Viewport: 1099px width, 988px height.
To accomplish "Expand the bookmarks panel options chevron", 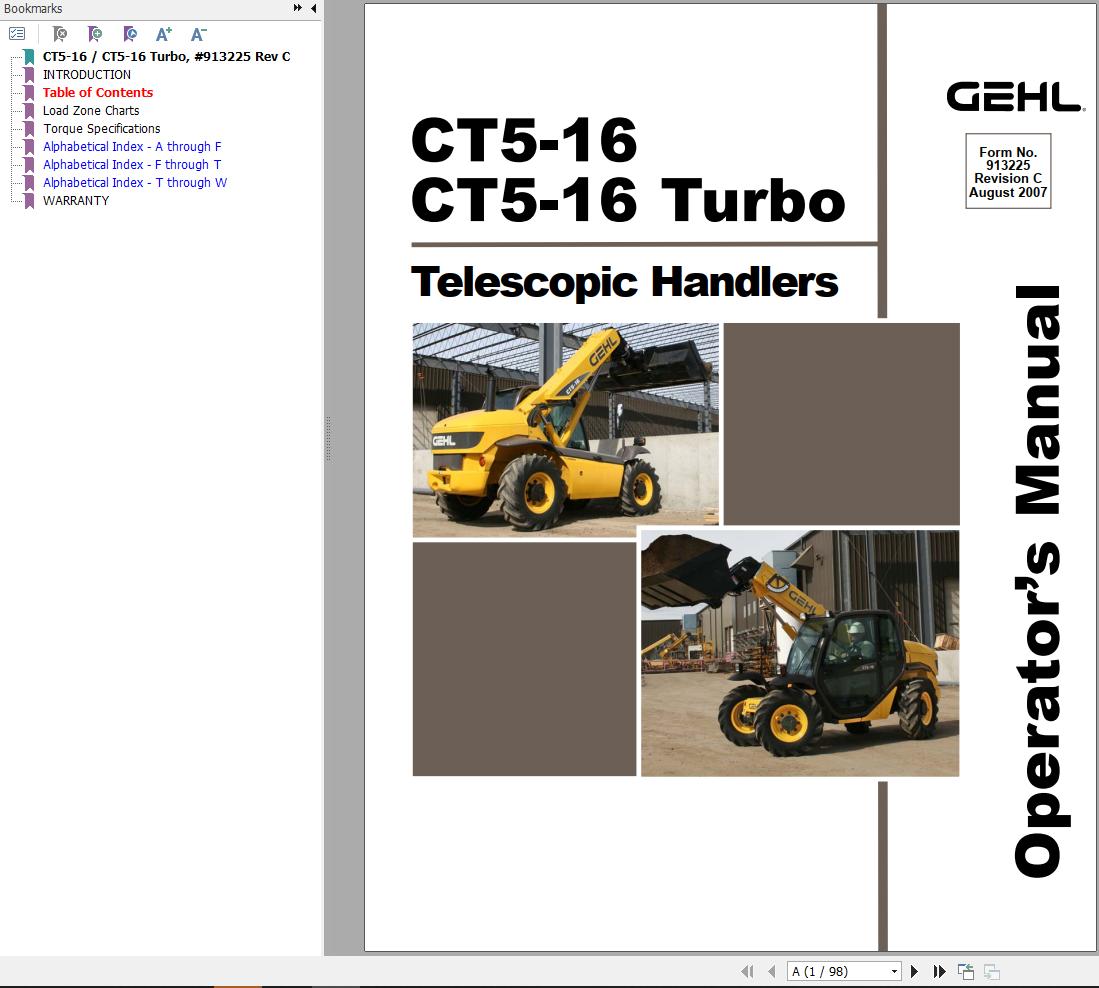I will [296, 8].
